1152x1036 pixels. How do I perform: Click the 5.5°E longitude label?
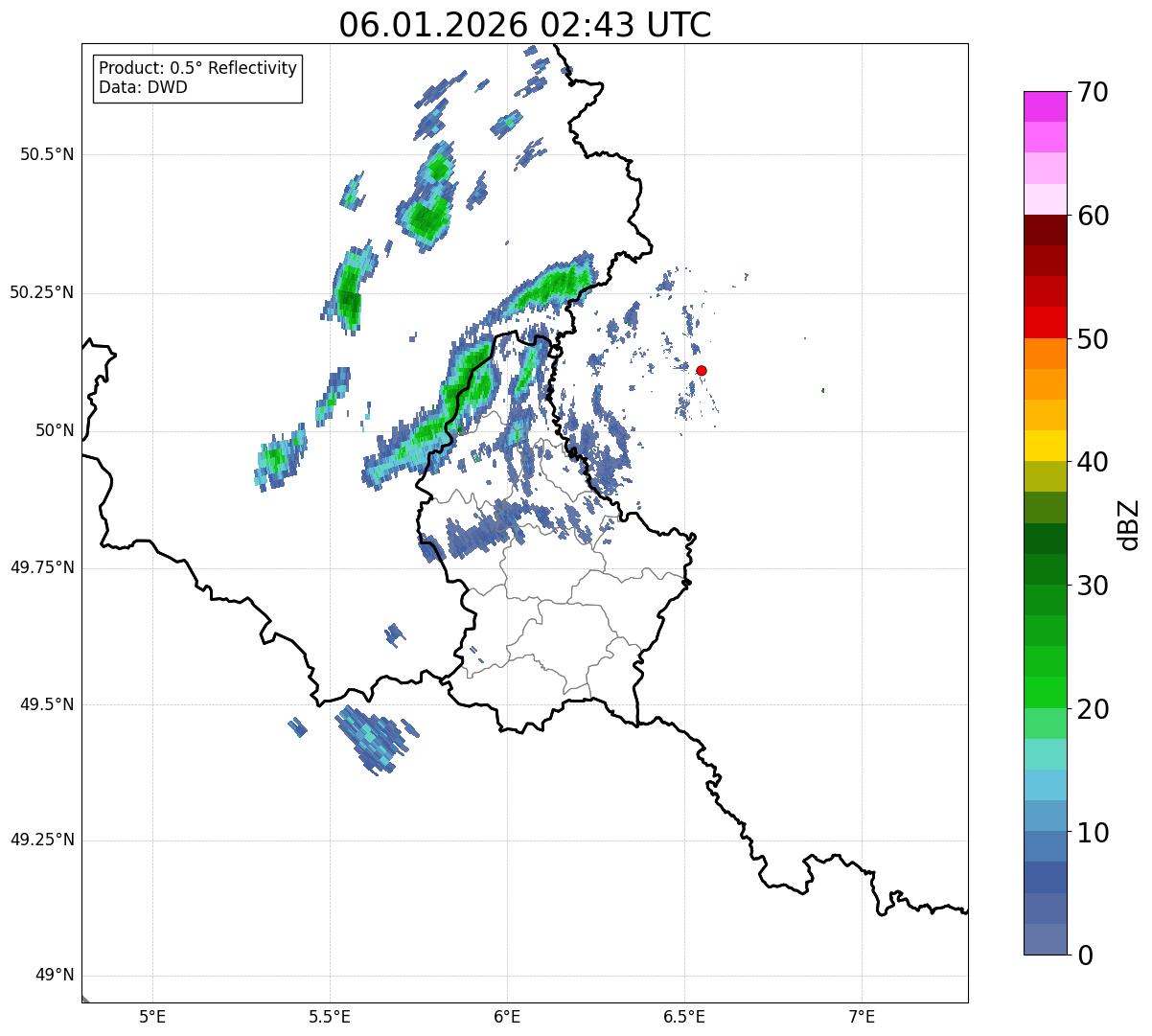(x=330, y=1016)
